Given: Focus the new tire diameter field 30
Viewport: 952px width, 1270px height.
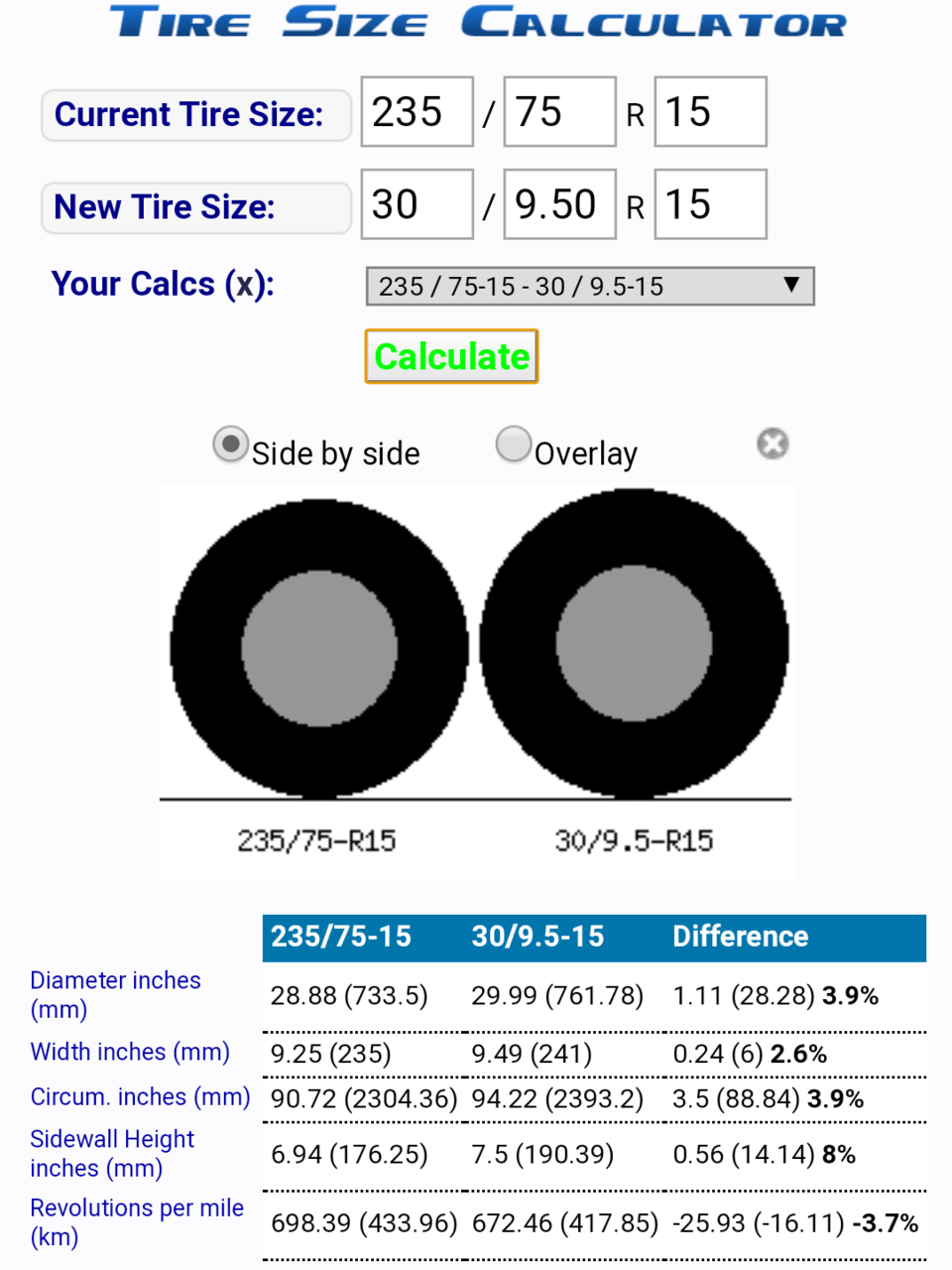Looking at the screenshot, I should pyautogui.click(x=416, y=204).
